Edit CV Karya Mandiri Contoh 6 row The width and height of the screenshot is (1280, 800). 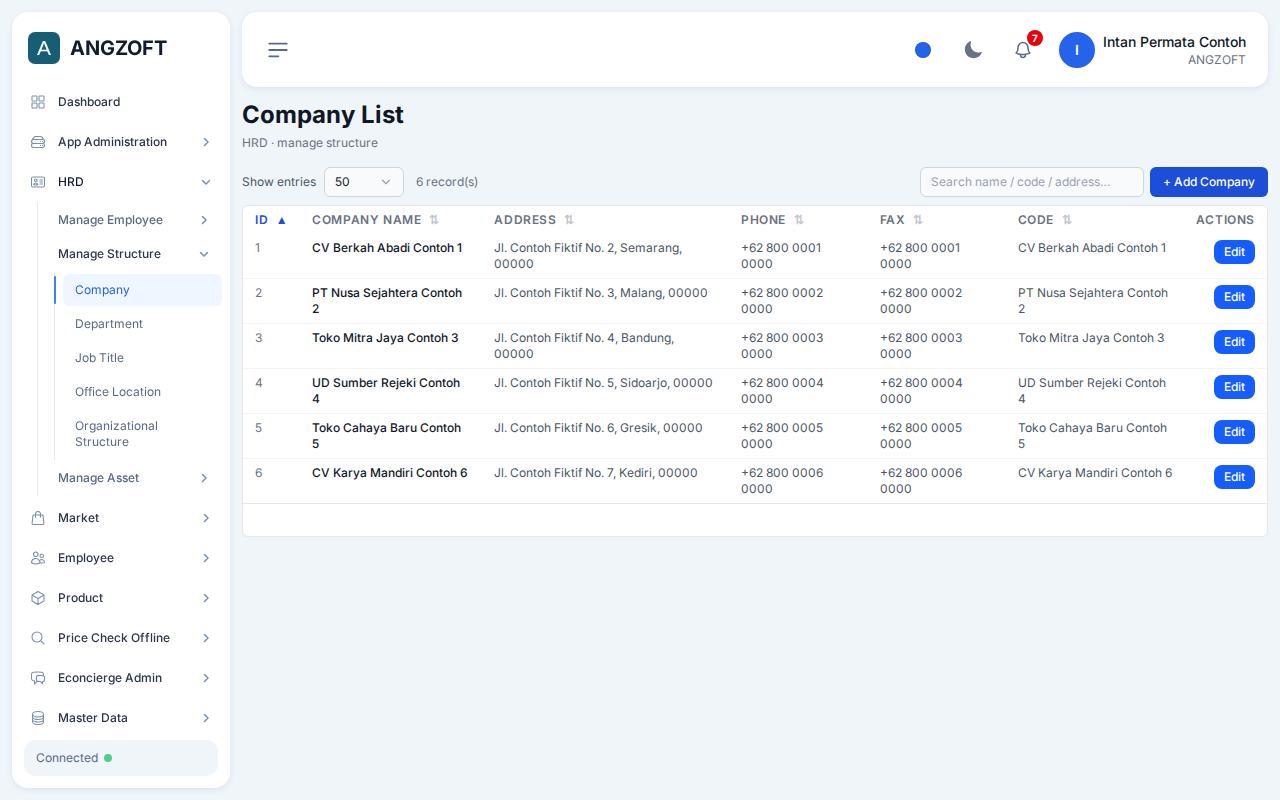[1234, 477]
